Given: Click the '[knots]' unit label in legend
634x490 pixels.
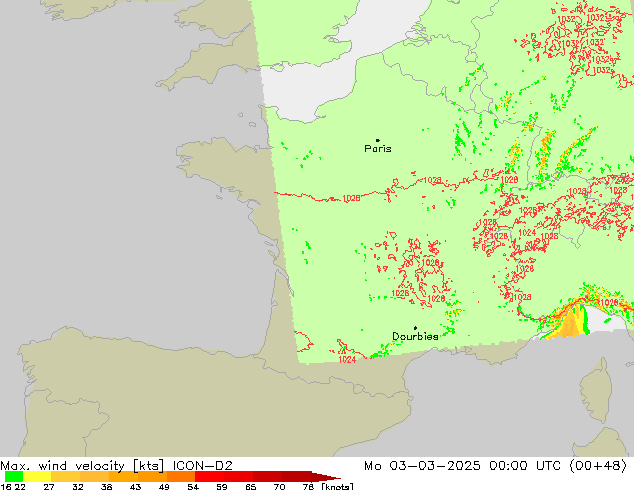Looking at the screenshot, I should [x=337, y=486].
